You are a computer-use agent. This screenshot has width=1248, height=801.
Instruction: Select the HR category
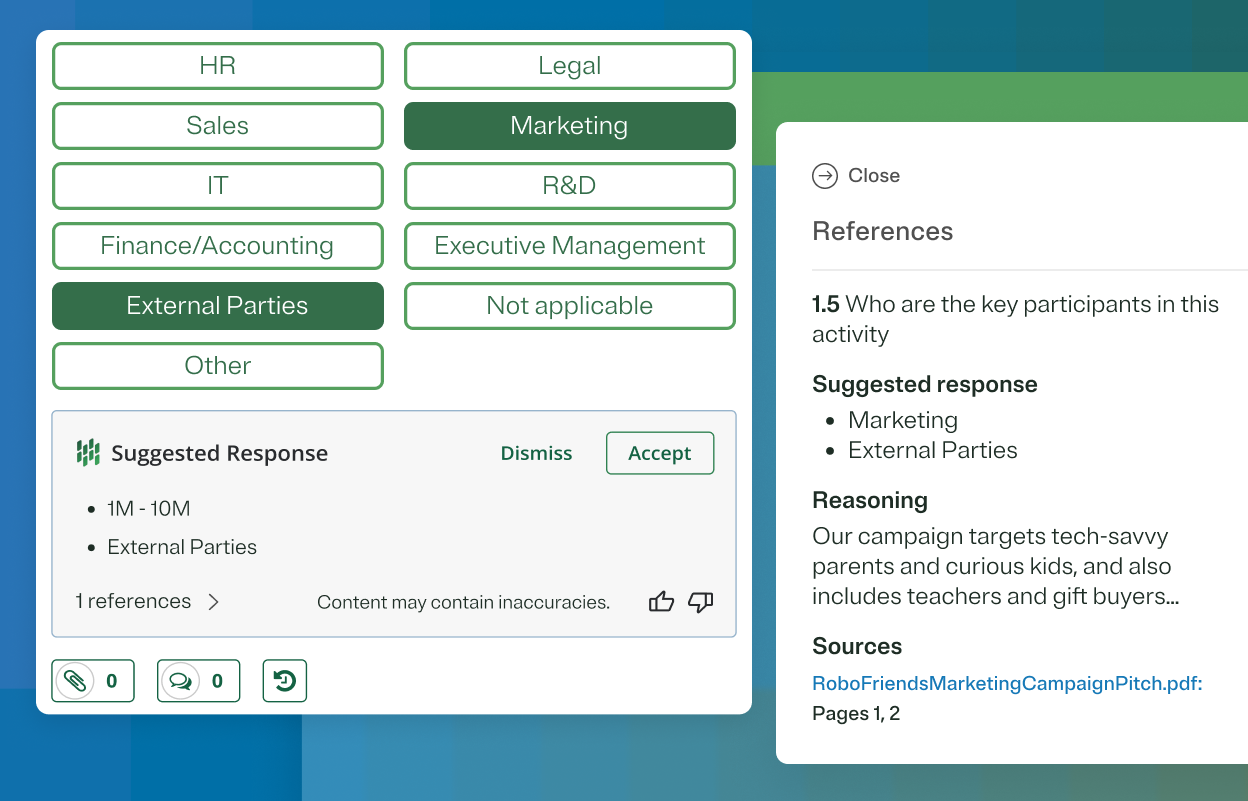pyautogui.click(x=217, y=65)
